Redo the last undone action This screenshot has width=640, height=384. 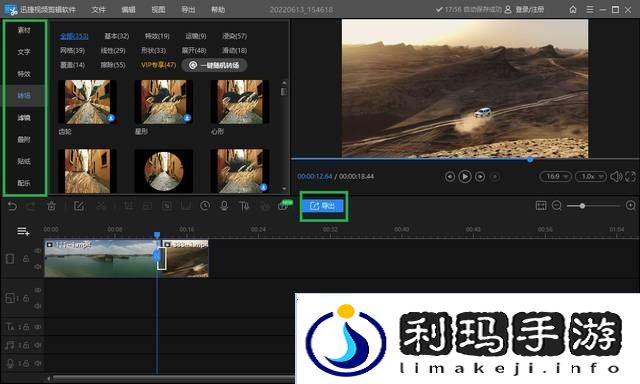(x=31, y=206)
